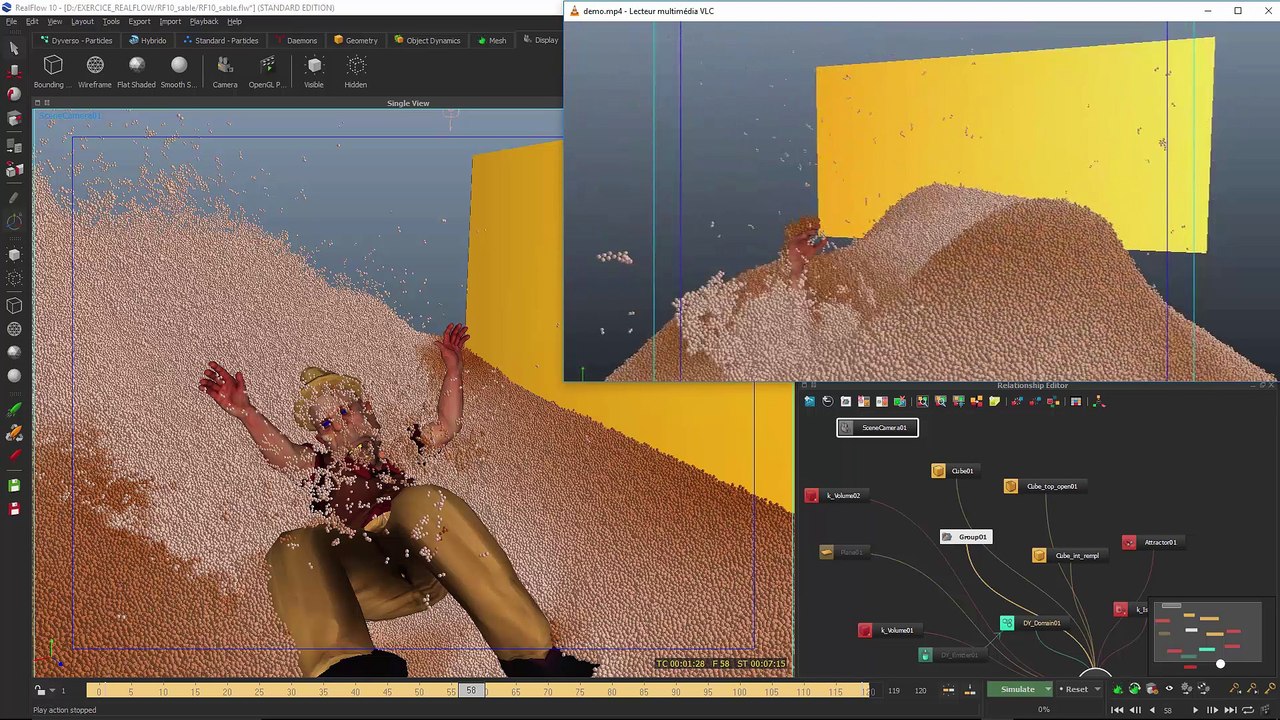
Task: Set Smooth Shaded display mode
Action: [x=179, y=72]
